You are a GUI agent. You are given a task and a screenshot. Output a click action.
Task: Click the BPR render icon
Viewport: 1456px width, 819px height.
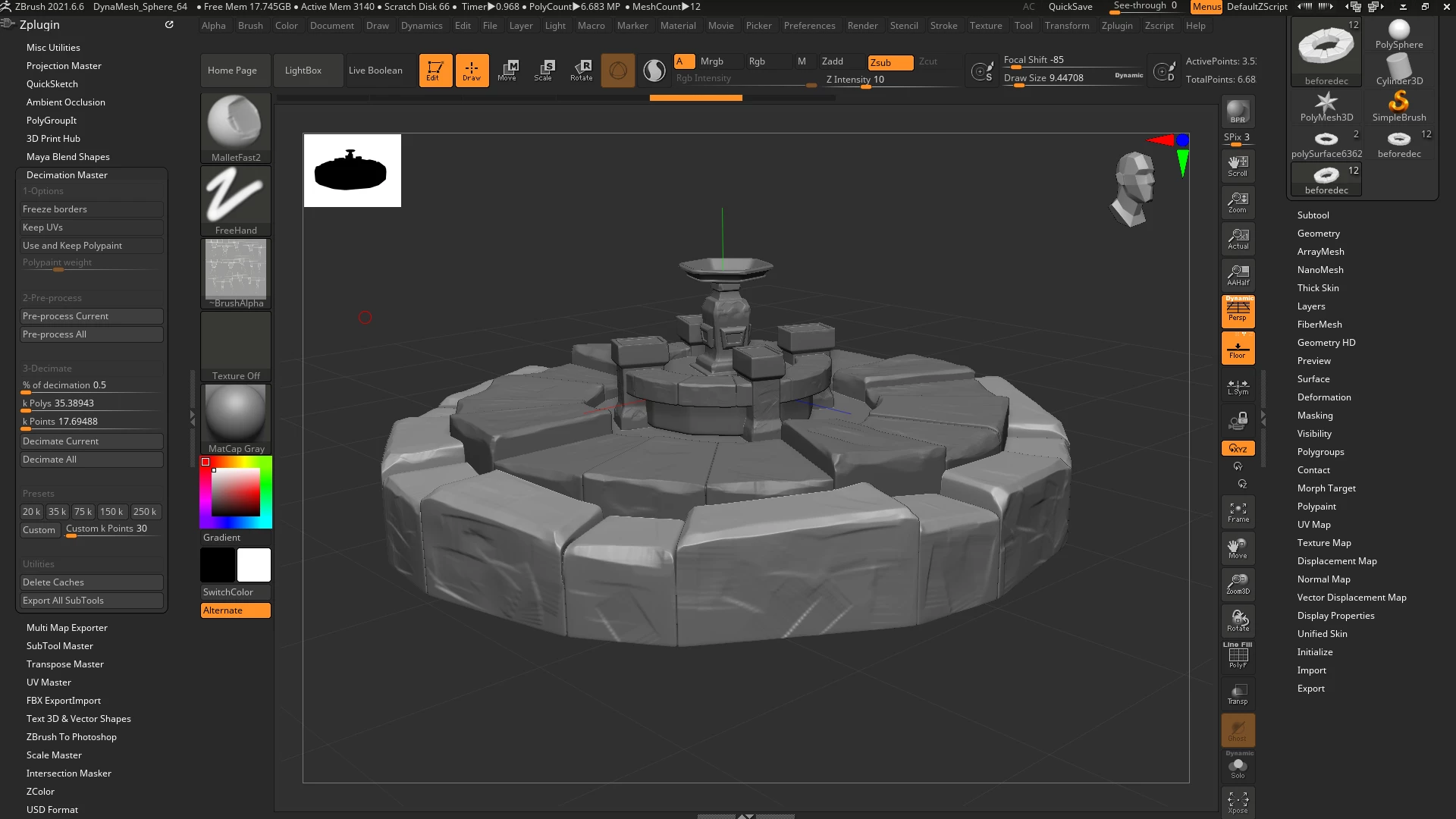coord(1238,112)
